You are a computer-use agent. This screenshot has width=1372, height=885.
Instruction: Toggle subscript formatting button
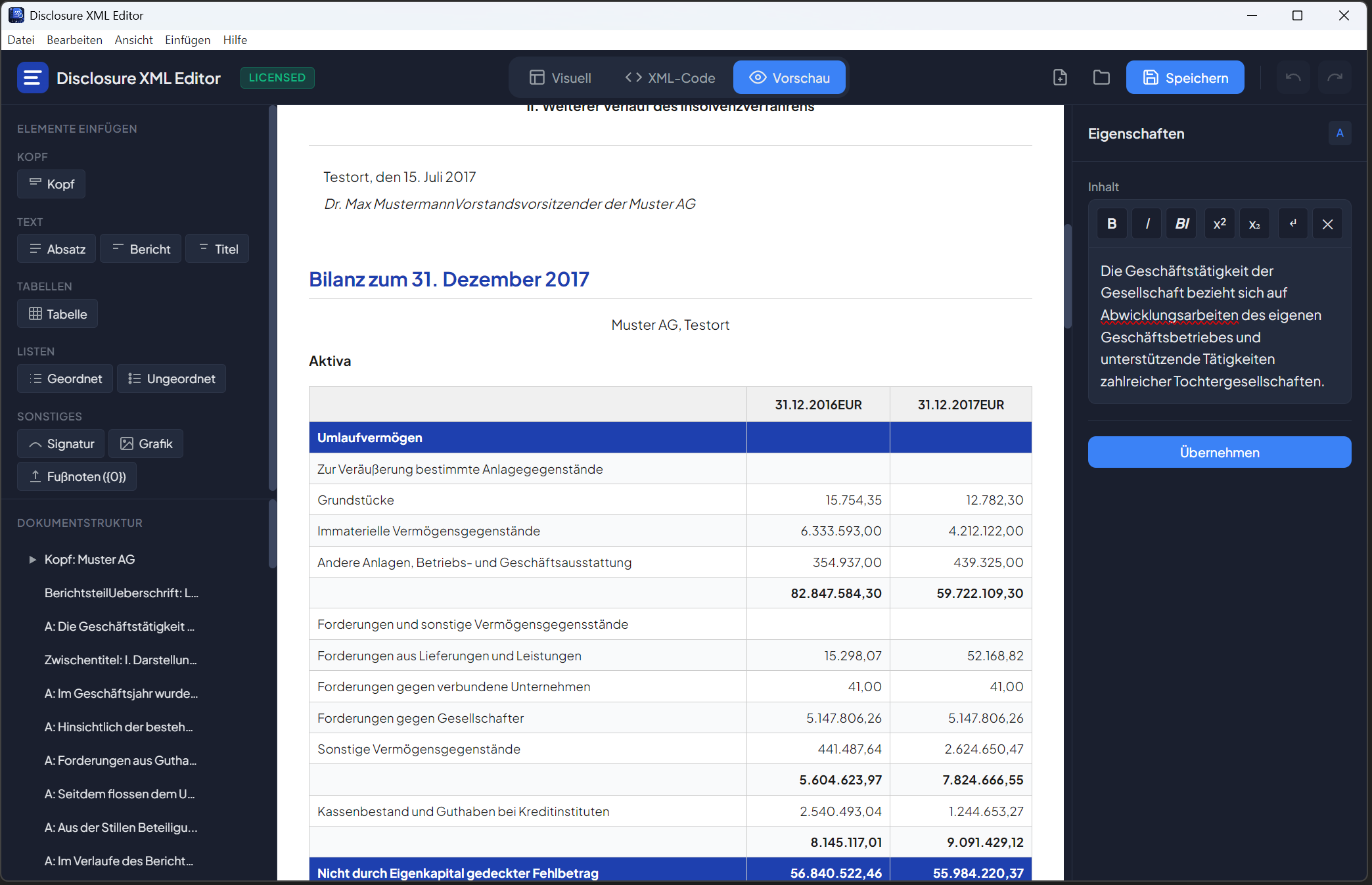tap(1254, 224)
